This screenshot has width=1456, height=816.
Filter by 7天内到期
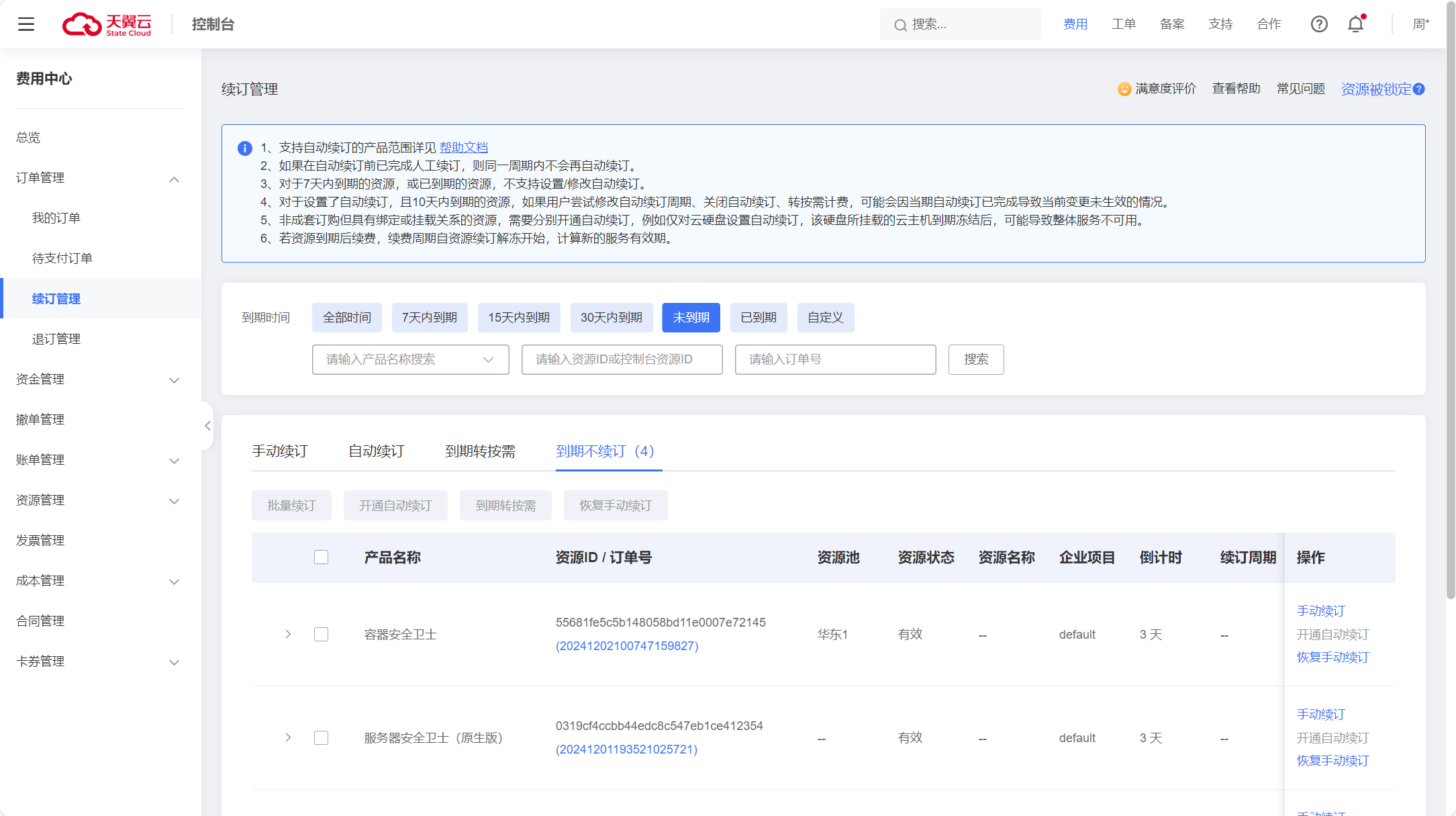click(430, 318)
